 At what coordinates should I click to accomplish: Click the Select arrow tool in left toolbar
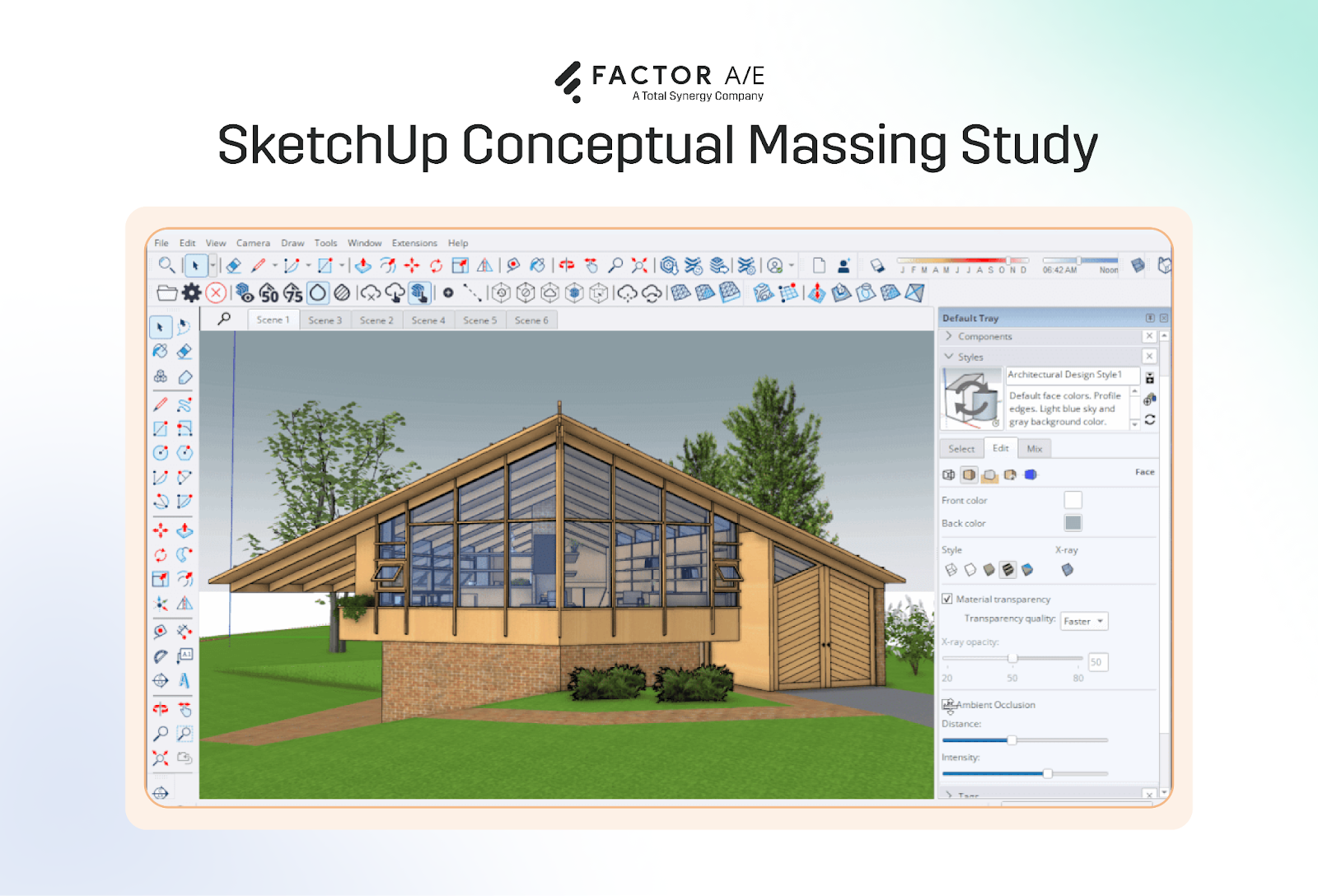[x=161, y=325]
